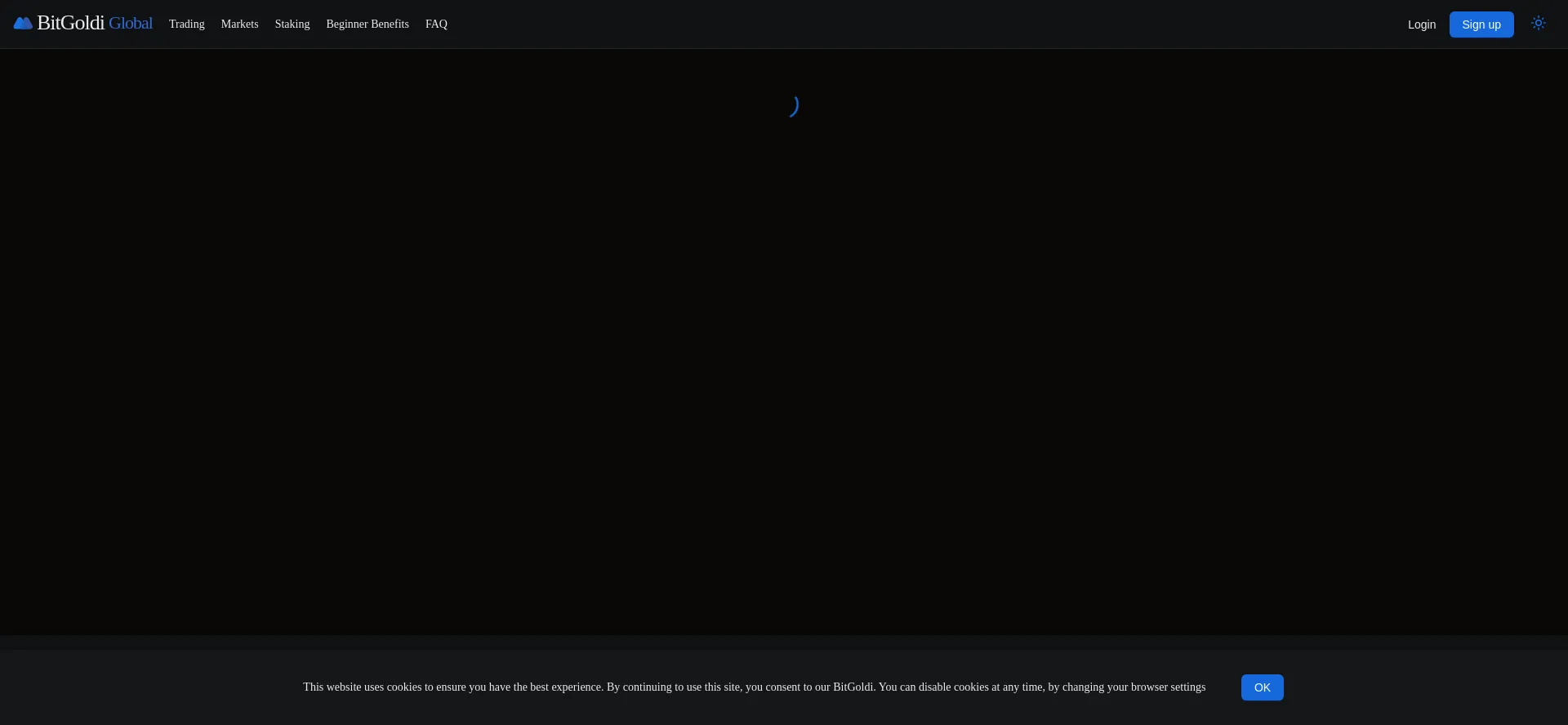The width and height of the screenshot is (1568, 725).
Task: Go to the Staking section
Action: [x=292, y=24]
